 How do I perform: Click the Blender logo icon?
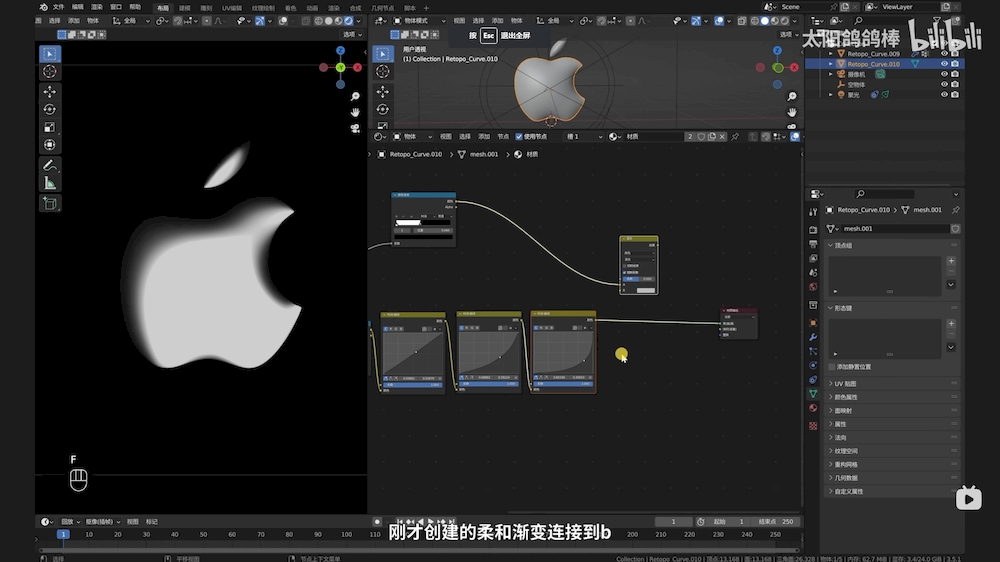click(43, 7)
